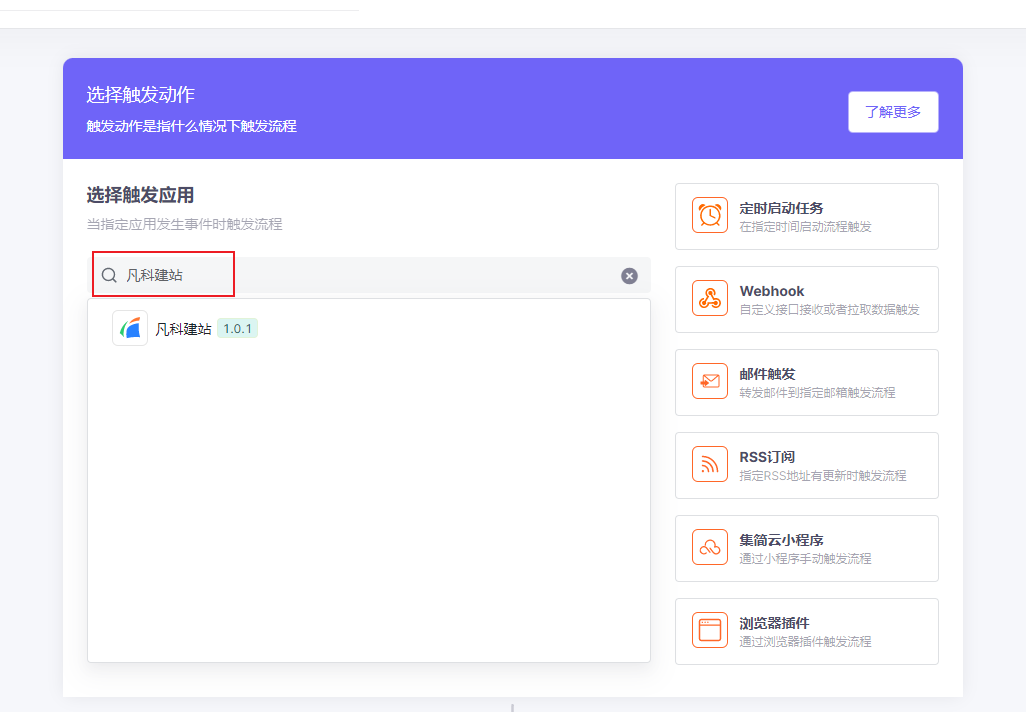
Task: Click the 凡科建站 app logo icon
Action: pos(130,328)
